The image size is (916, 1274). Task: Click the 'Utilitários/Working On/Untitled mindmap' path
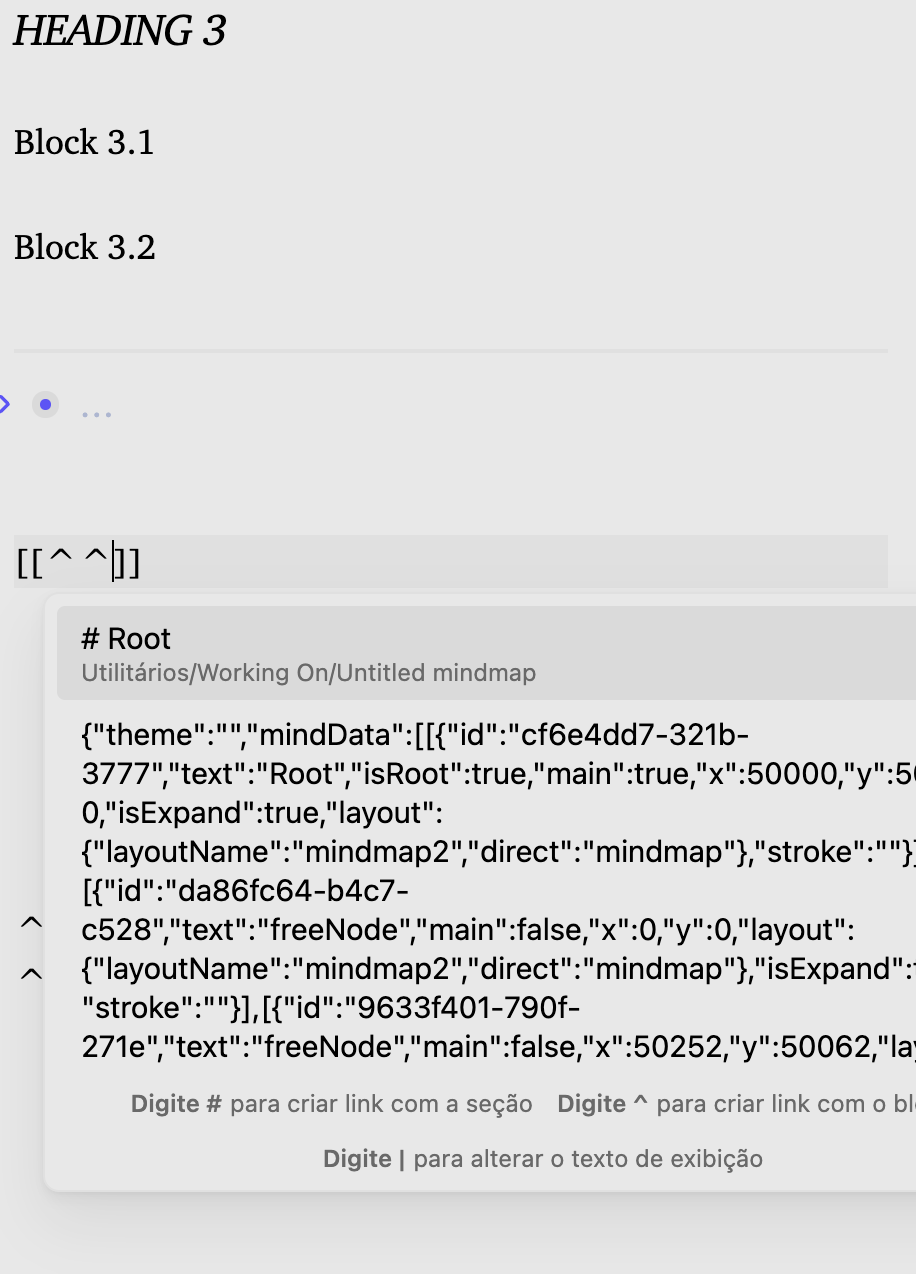[308, 673]
